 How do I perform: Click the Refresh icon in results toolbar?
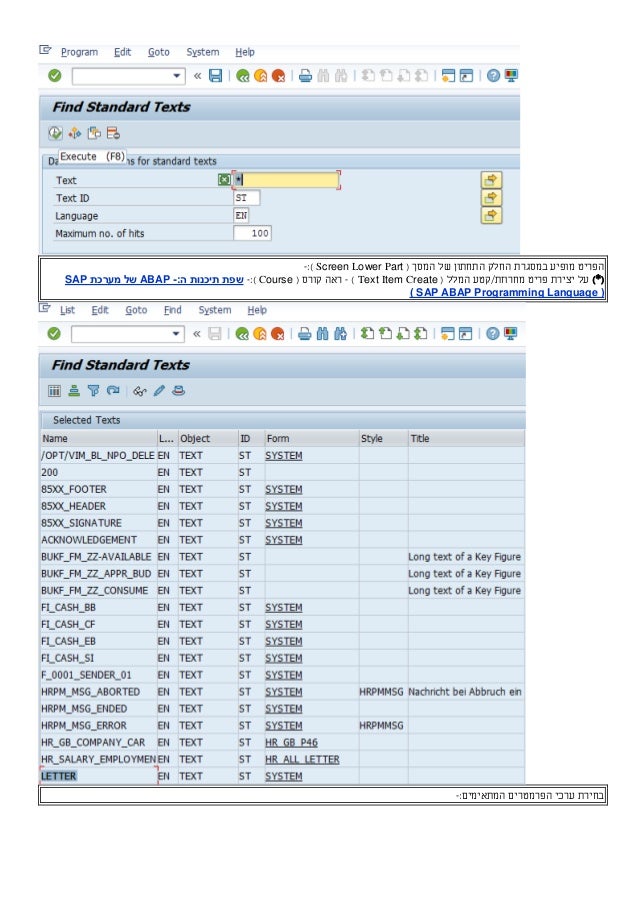[113, 391]
